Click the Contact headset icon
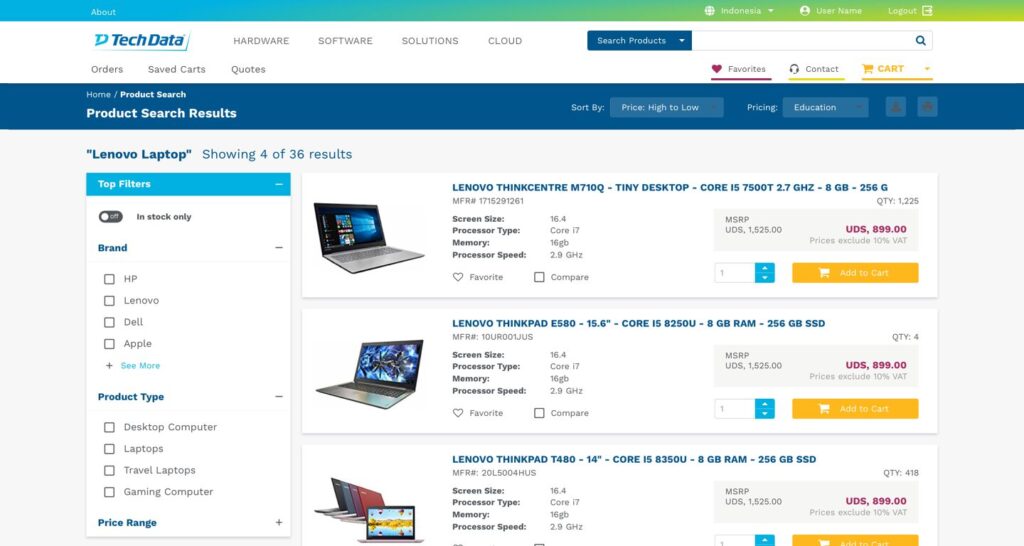Viewport: 1024px width, 546px height. [794, 69]
